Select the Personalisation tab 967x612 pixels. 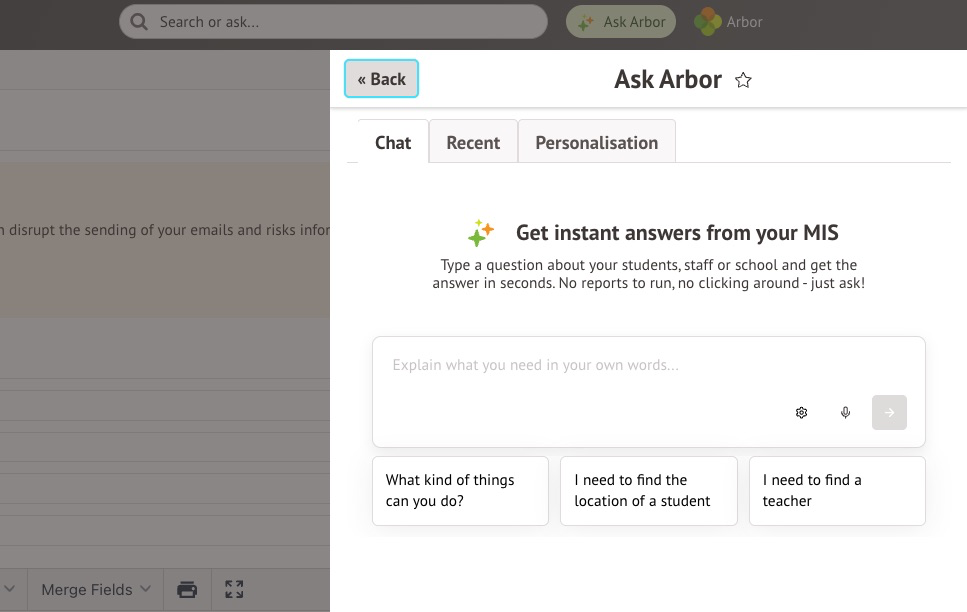[x=596, y=142]
